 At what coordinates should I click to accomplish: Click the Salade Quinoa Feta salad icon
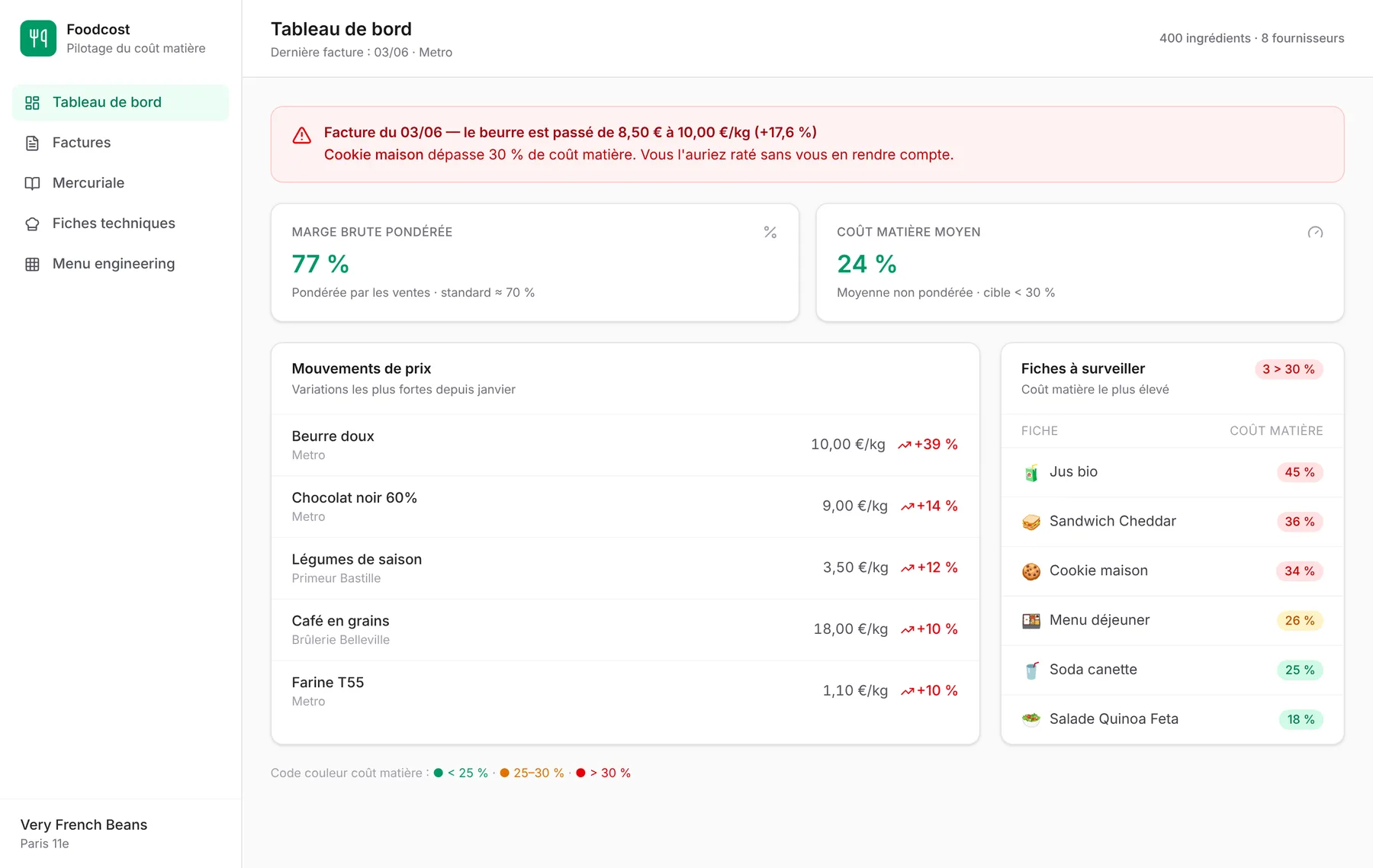(x=1031, y=719)
